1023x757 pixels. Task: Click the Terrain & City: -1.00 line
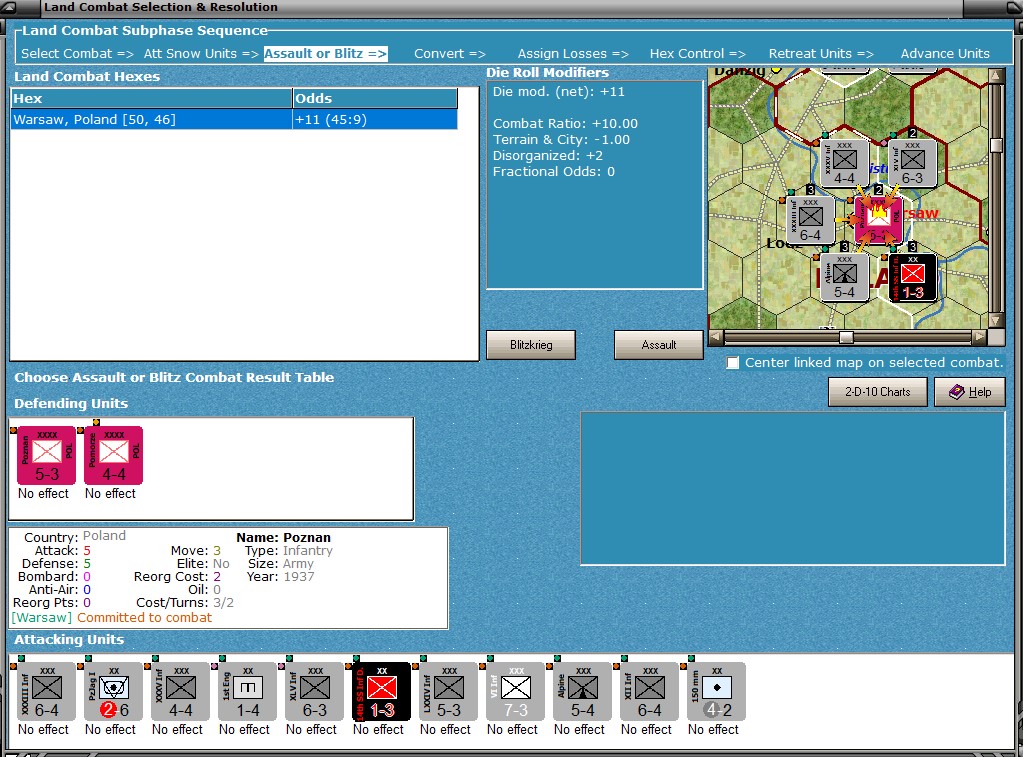coord(561,140)
